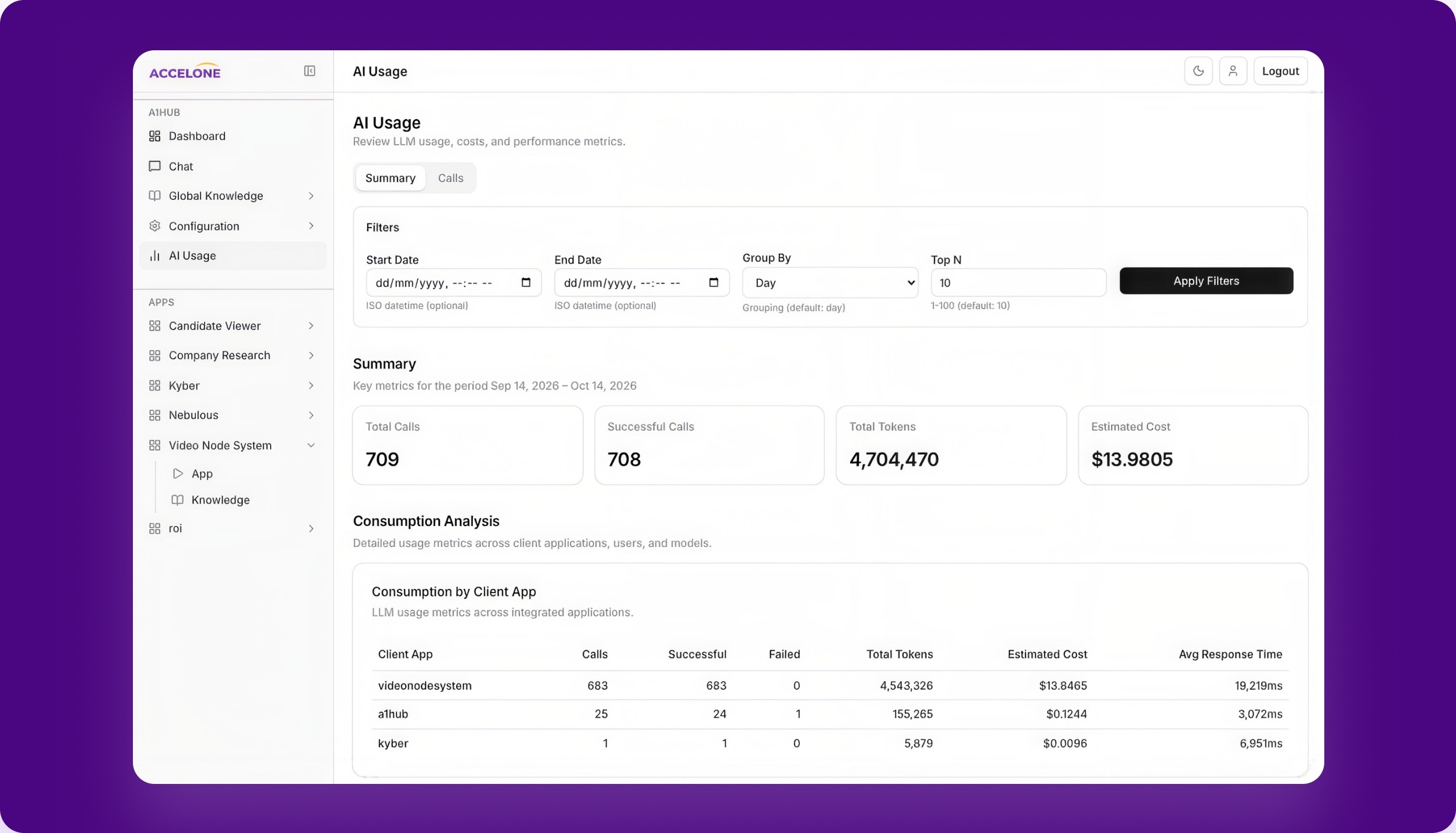1456x833 pixels.
Task: Click a1hub client app row name
Action: click(393, 714)
